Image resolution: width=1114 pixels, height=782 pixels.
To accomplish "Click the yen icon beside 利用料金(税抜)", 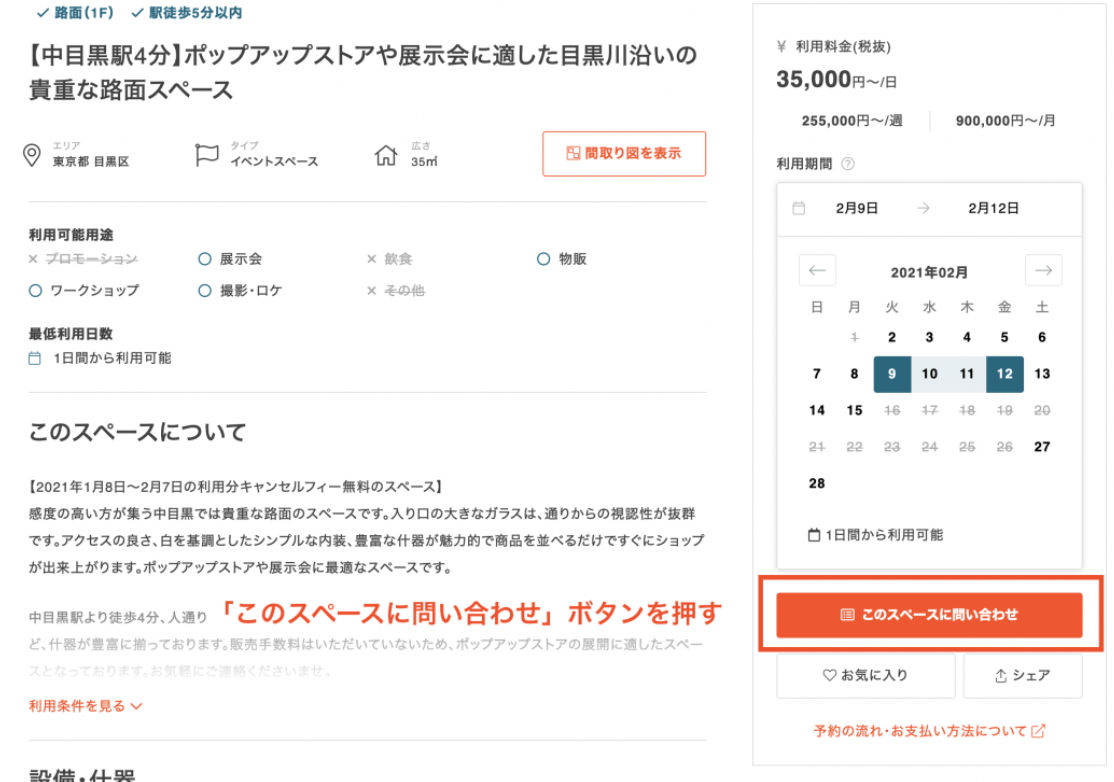I will tap(782, 47).
